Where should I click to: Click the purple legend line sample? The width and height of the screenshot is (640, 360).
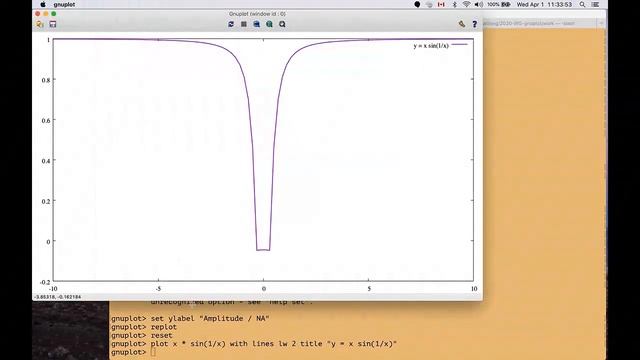coord(460,44)
